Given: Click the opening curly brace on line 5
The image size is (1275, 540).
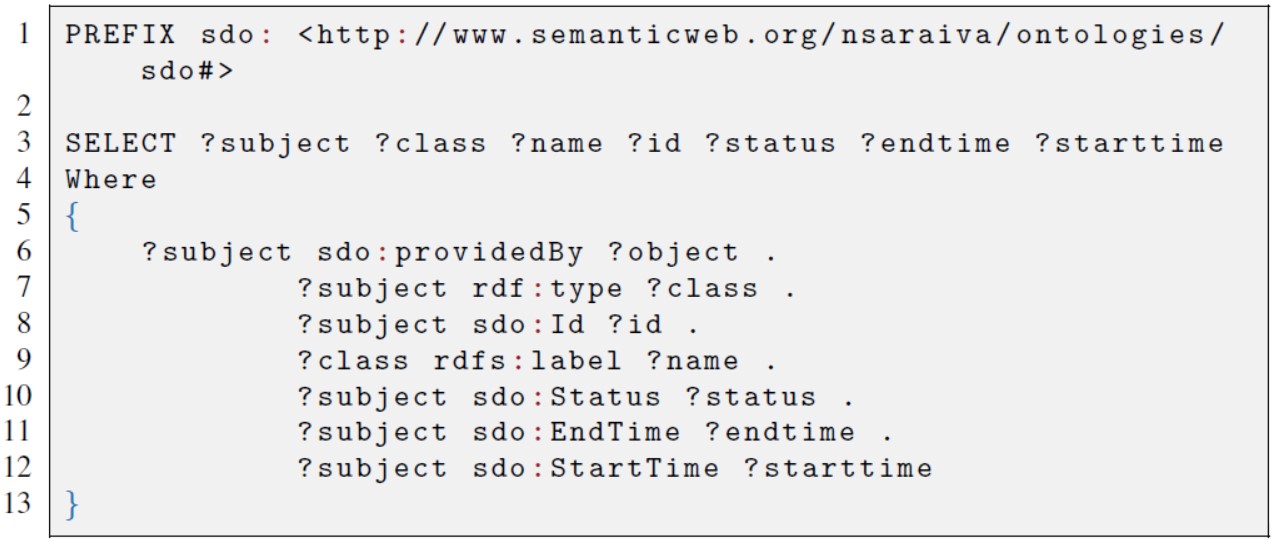Looking at the screenshot, I should point(72,216).
